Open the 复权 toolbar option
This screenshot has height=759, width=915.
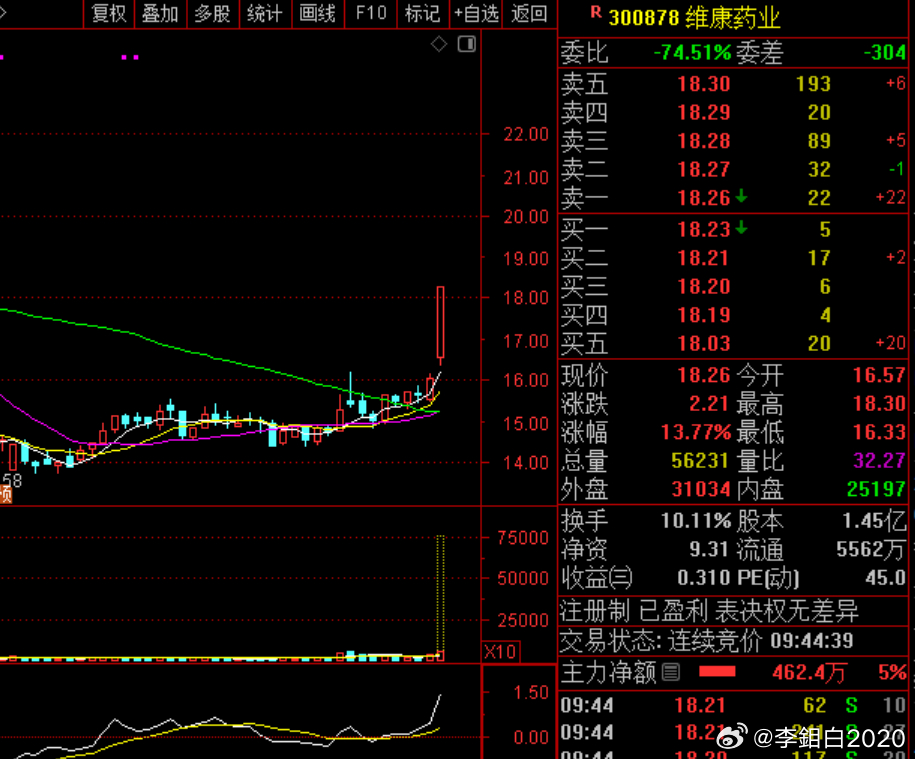pos(109,13)
